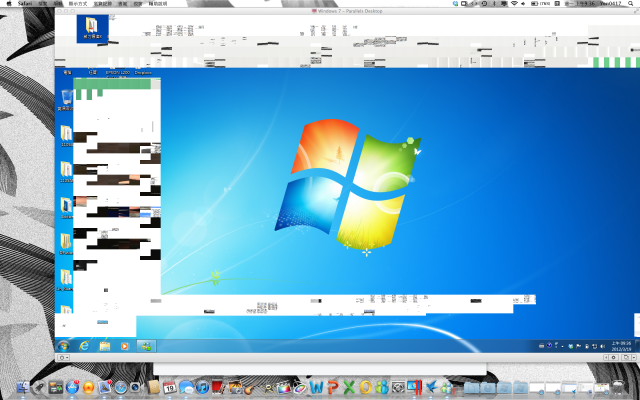
Task: Select the highlighted folder icon at top left
Action: point(93,29)
